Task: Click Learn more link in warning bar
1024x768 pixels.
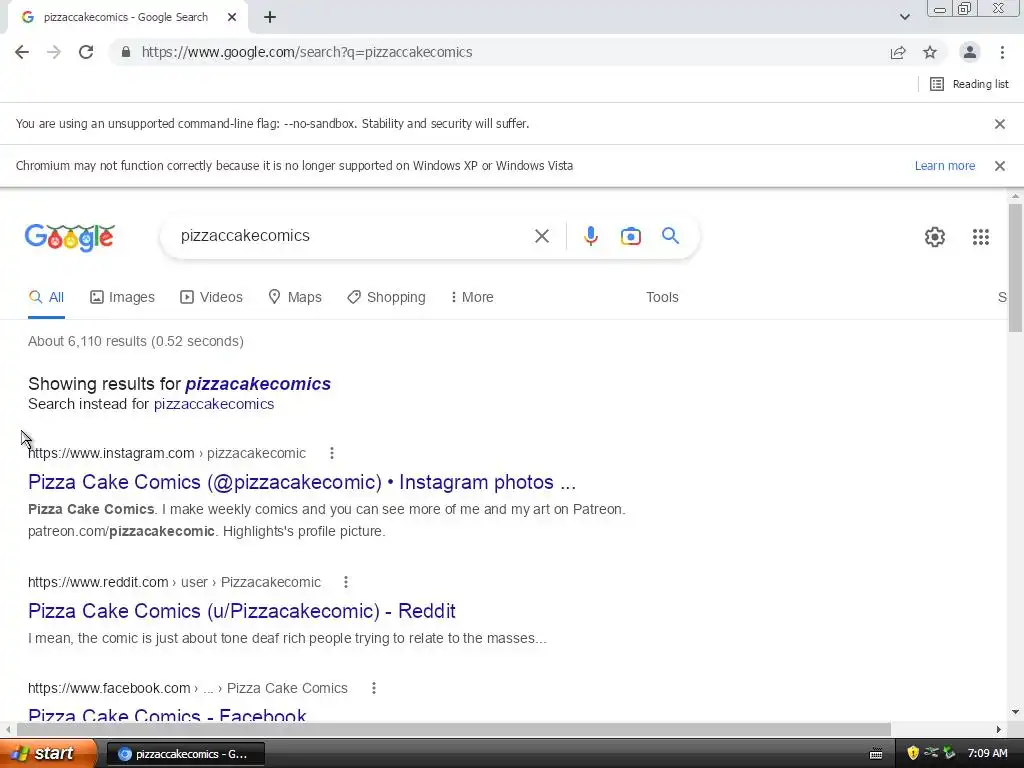Action: tap(944, 166)
